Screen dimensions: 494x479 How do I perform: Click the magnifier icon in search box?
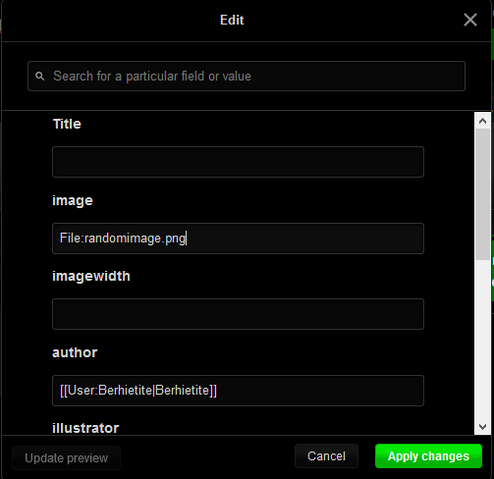[x=40, y=76]
